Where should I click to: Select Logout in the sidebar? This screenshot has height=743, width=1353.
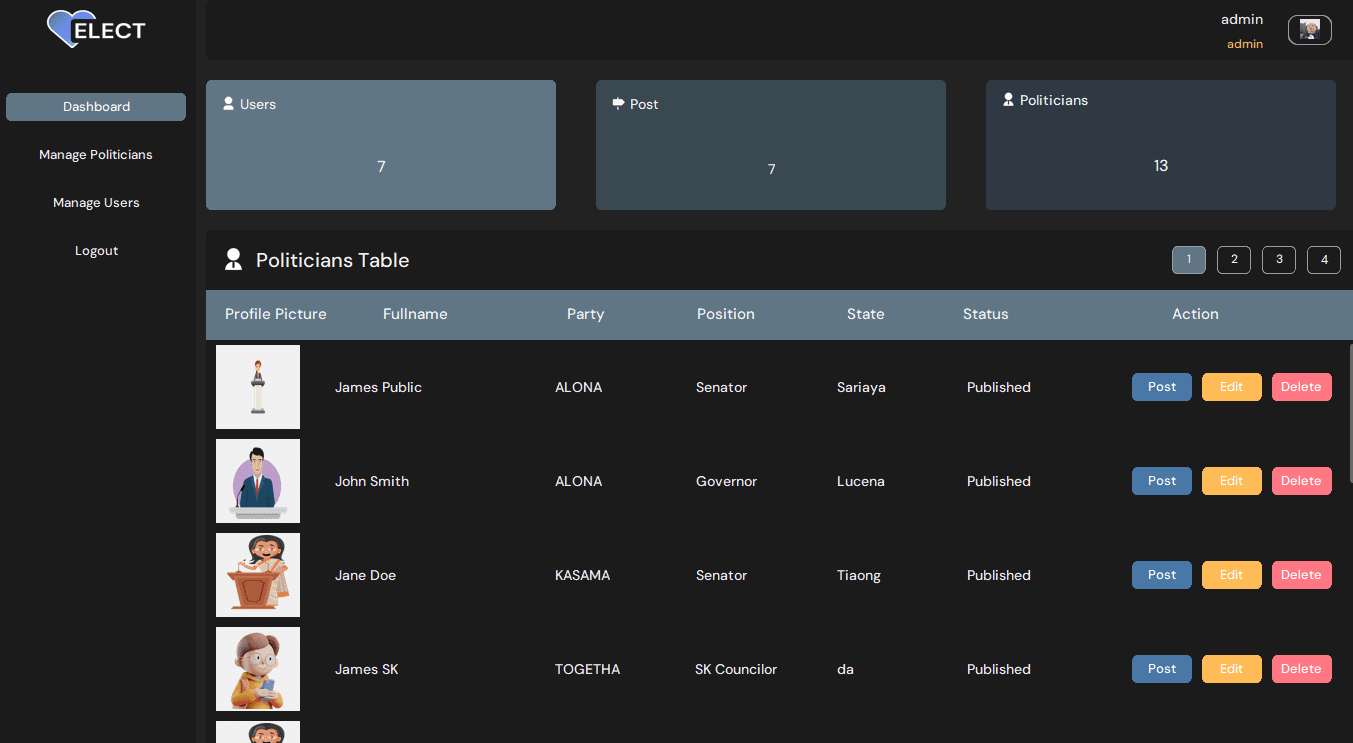pos(96,251)
